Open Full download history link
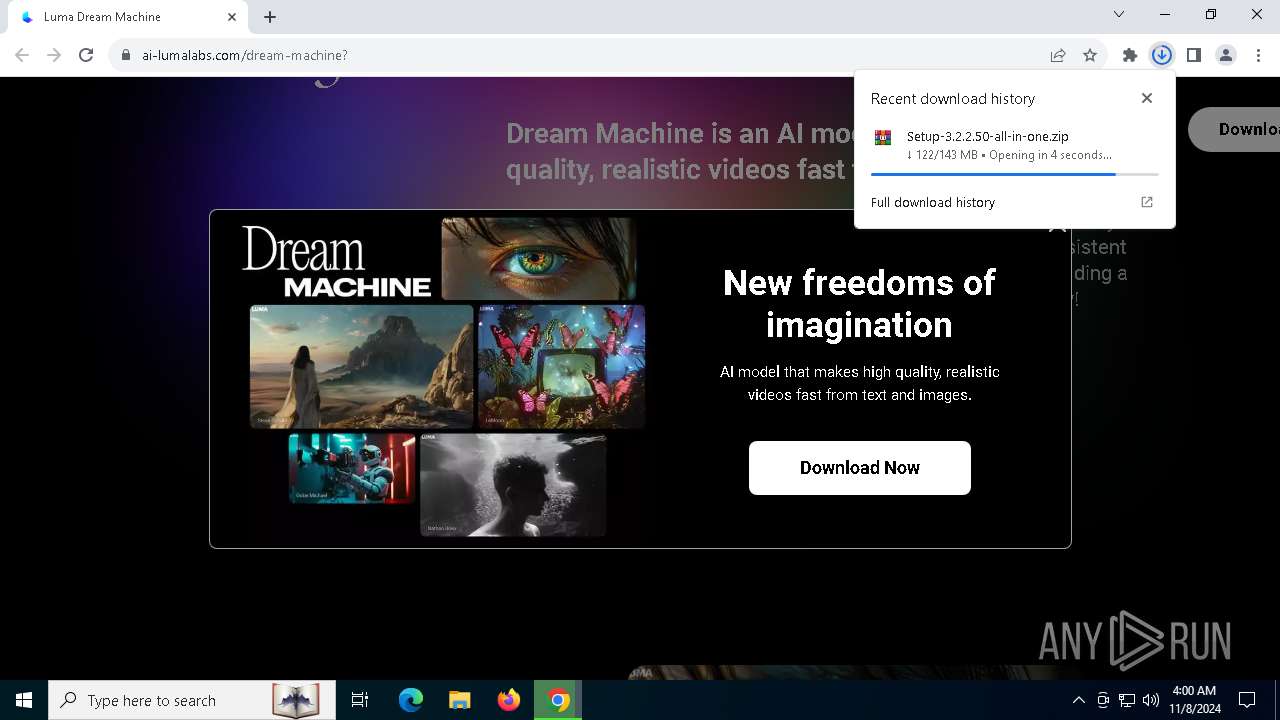Viewport: 1280px width, 720px height. (933, 202)
